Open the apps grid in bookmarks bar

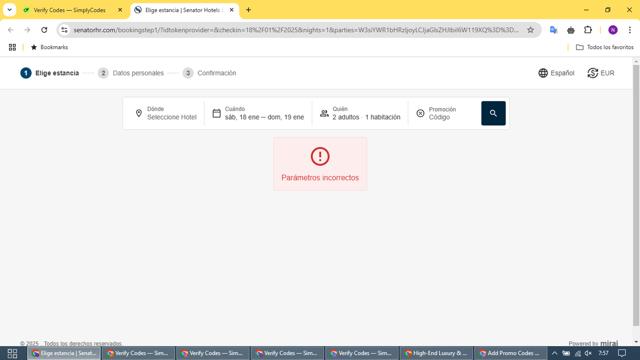(x=12, y=47)
